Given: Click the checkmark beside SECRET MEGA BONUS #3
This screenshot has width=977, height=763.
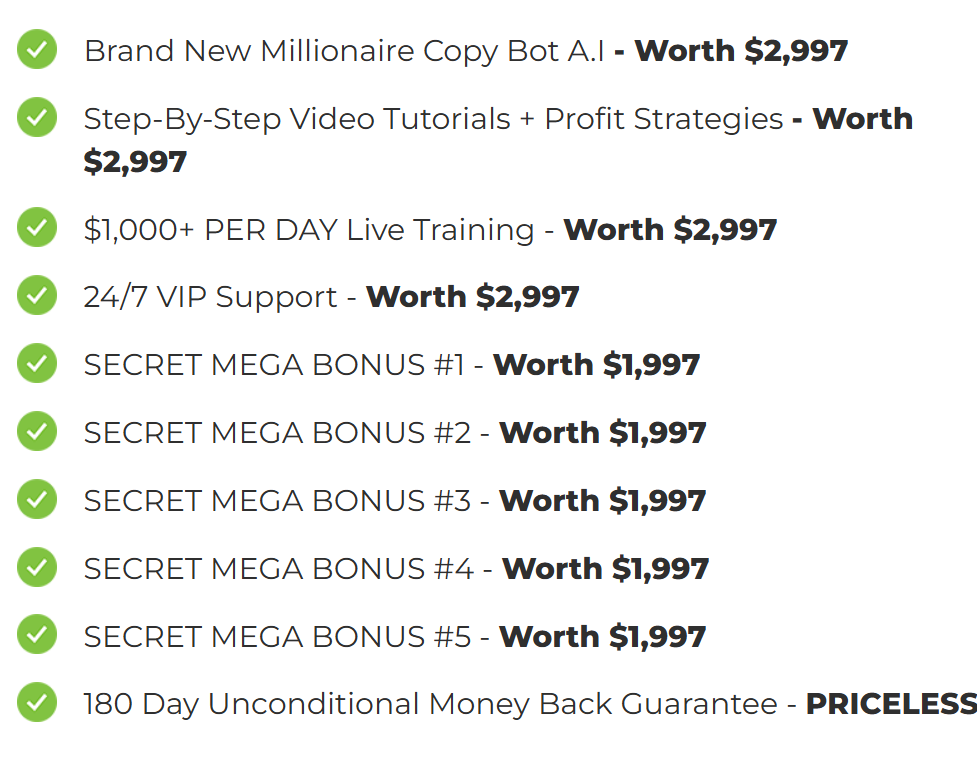Looking at the screenshot, I should coord(37,499).
